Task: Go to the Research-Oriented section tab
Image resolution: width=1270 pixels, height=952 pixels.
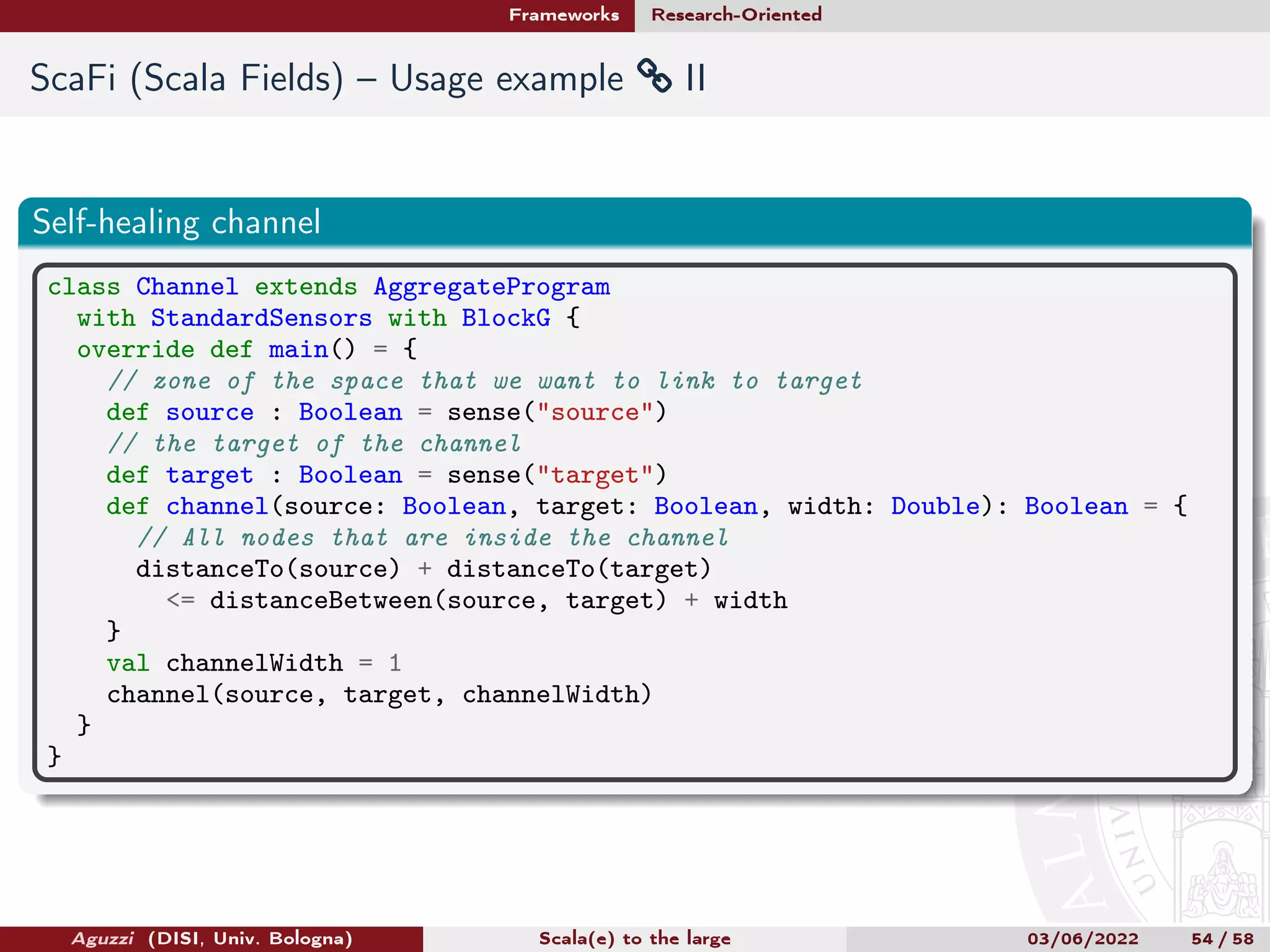Action: (736, 15)
